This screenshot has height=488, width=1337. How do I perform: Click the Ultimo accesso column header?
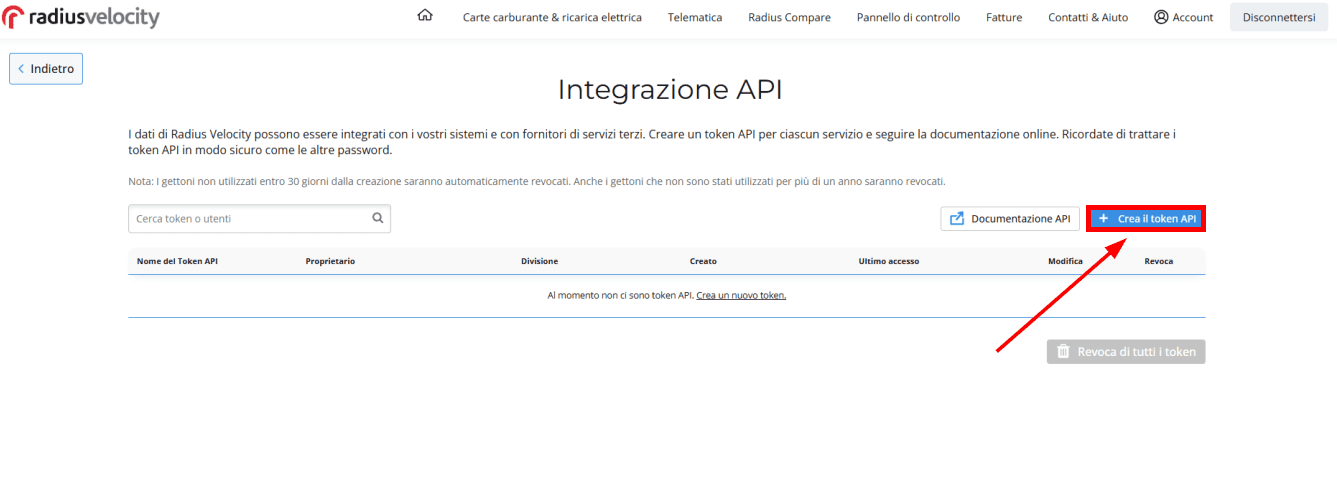889,261
